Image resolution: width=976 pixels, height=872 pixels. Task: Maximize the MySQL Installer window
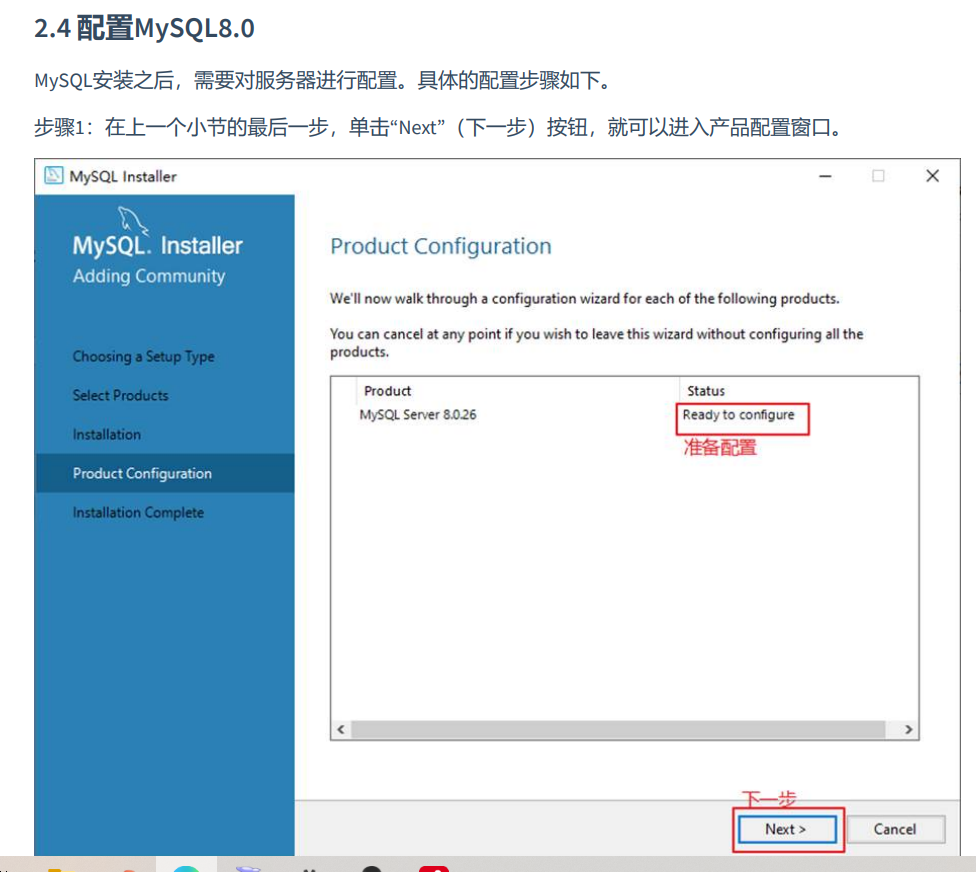coord(878,176)
